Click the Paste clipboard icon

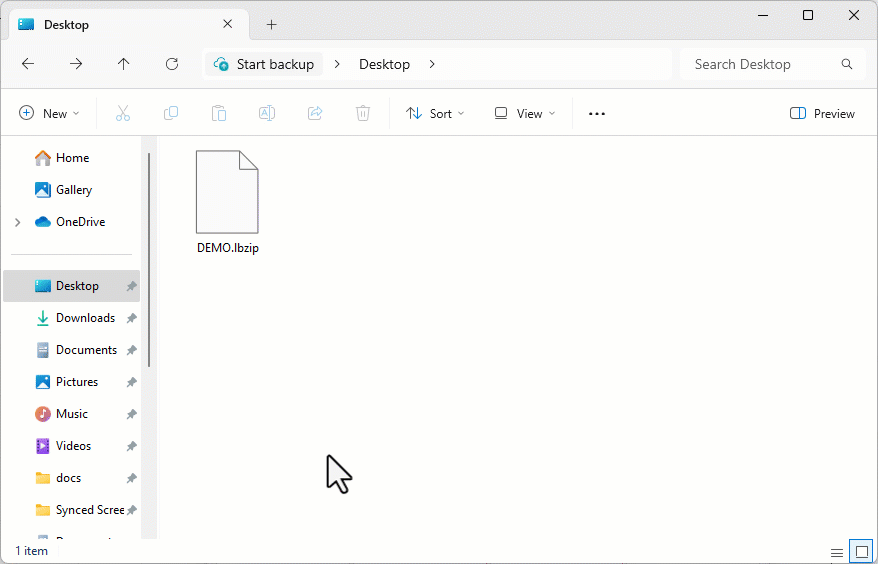[x=219, y=114]
